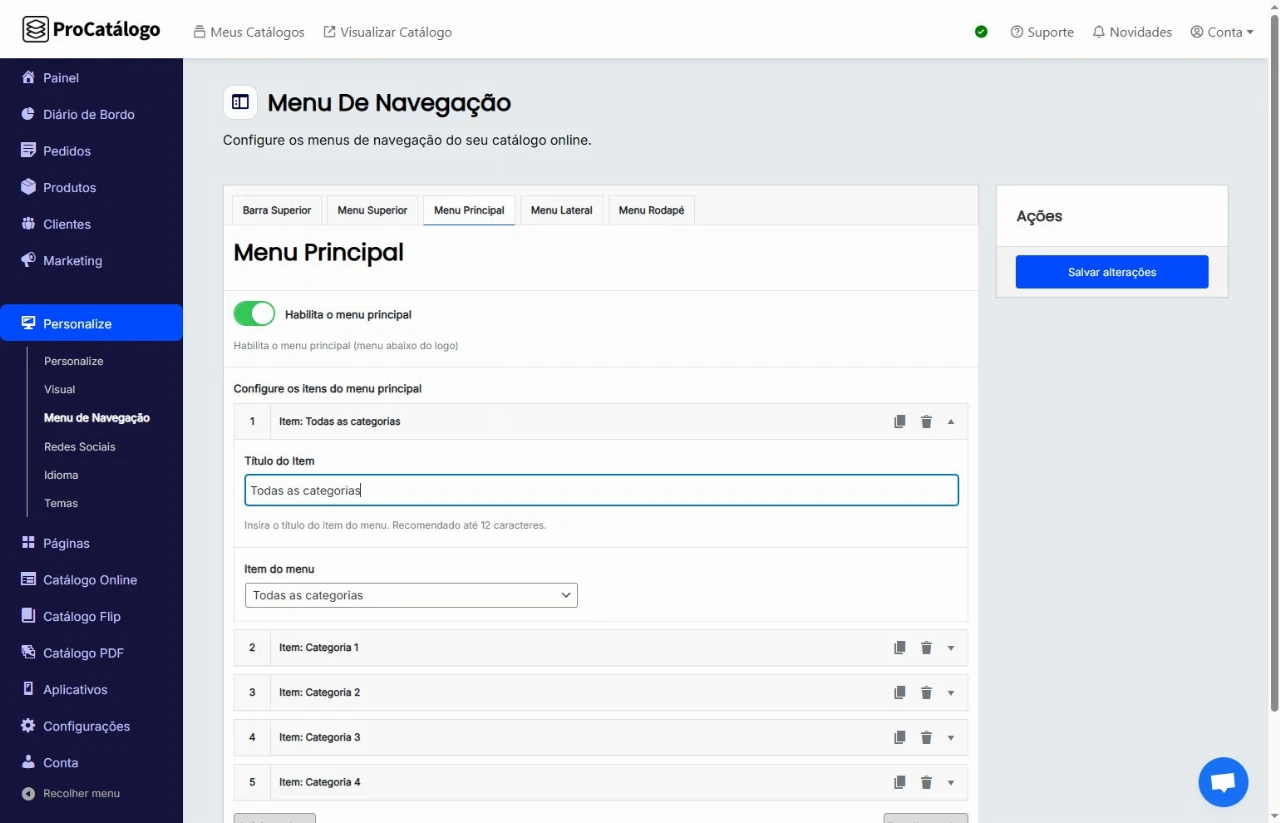The image size is (1280, 823).
Task: Duplicate the Categoria 4 item
Action: point(900,783)
